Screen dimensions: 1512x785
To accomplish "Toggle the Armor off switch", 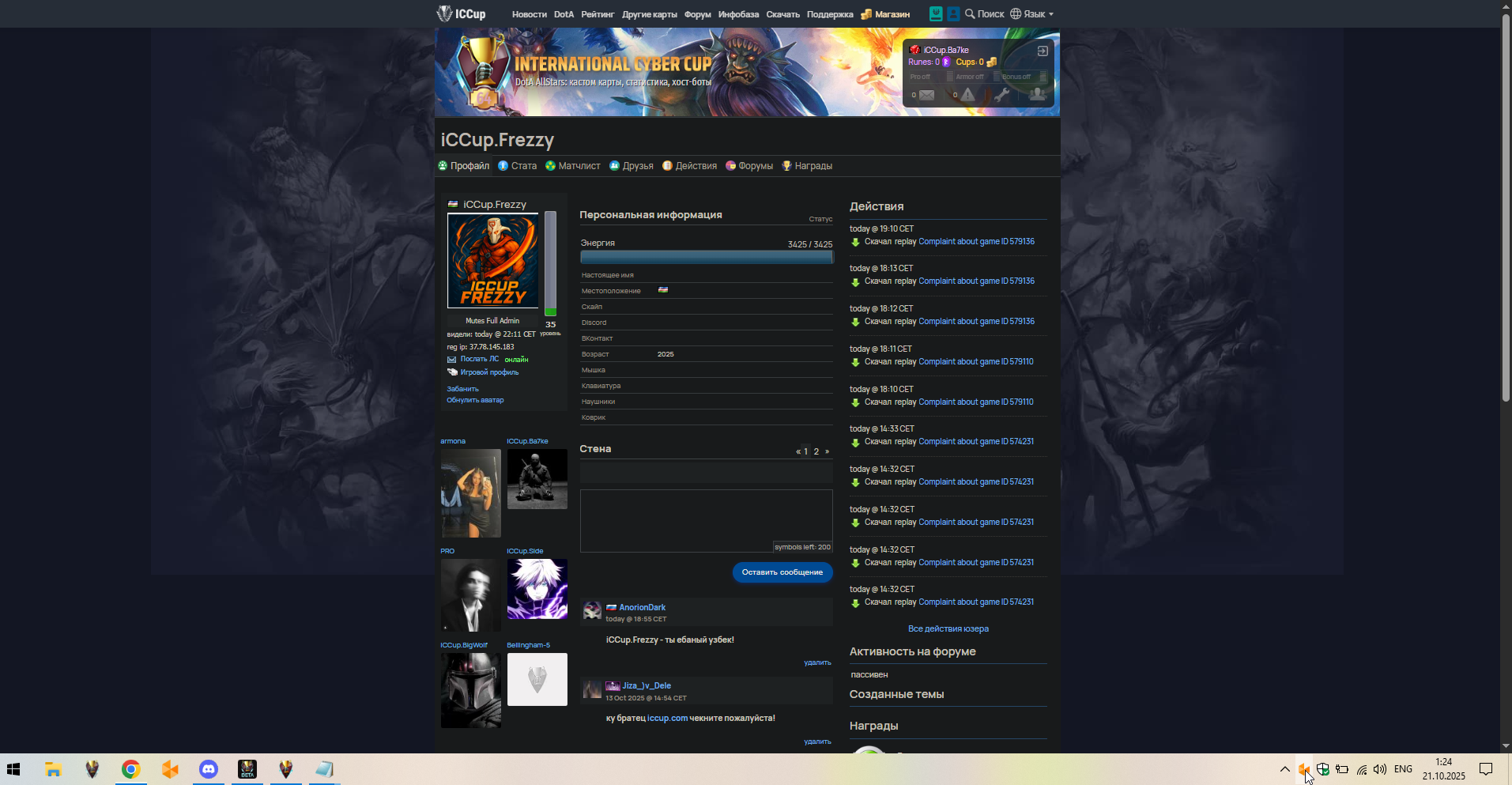I will tap(977, 77).
